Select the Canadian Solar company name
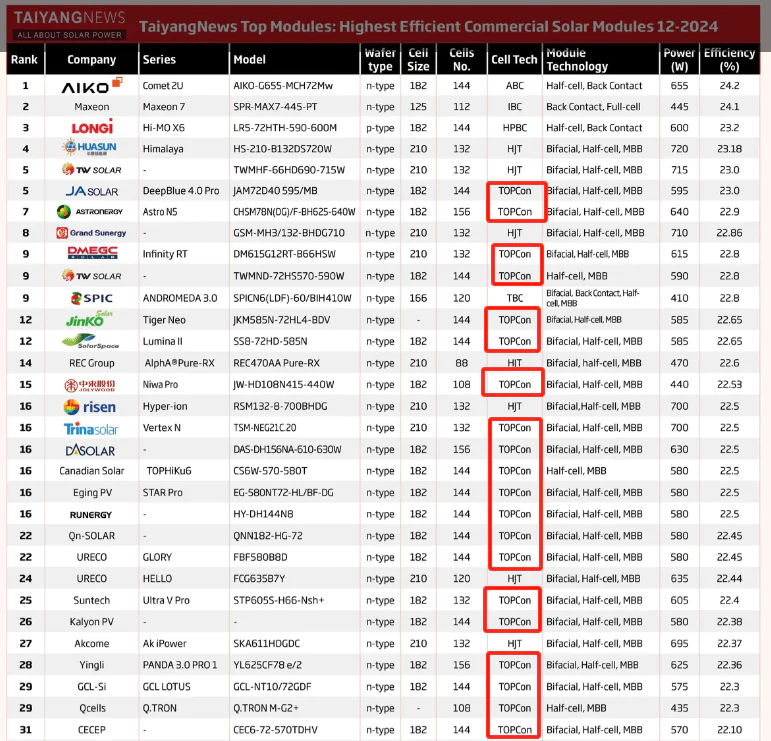 [x=92, y=471]
